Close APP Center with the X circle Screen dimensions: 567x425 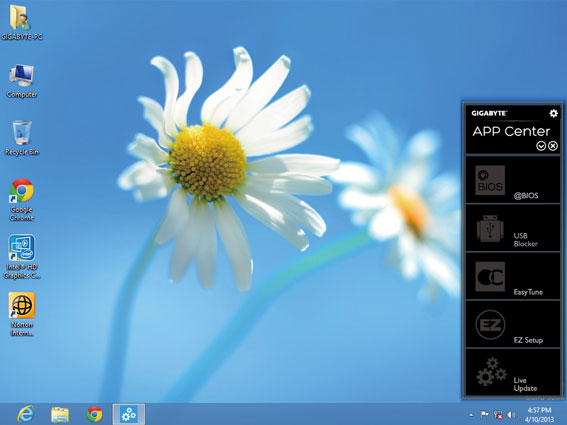[553, 146]
